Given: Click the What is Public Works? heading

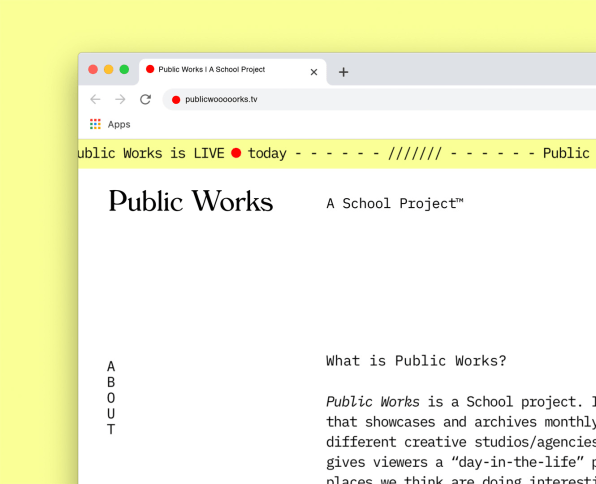Looking at the screenshot, I should coord(416,360).
